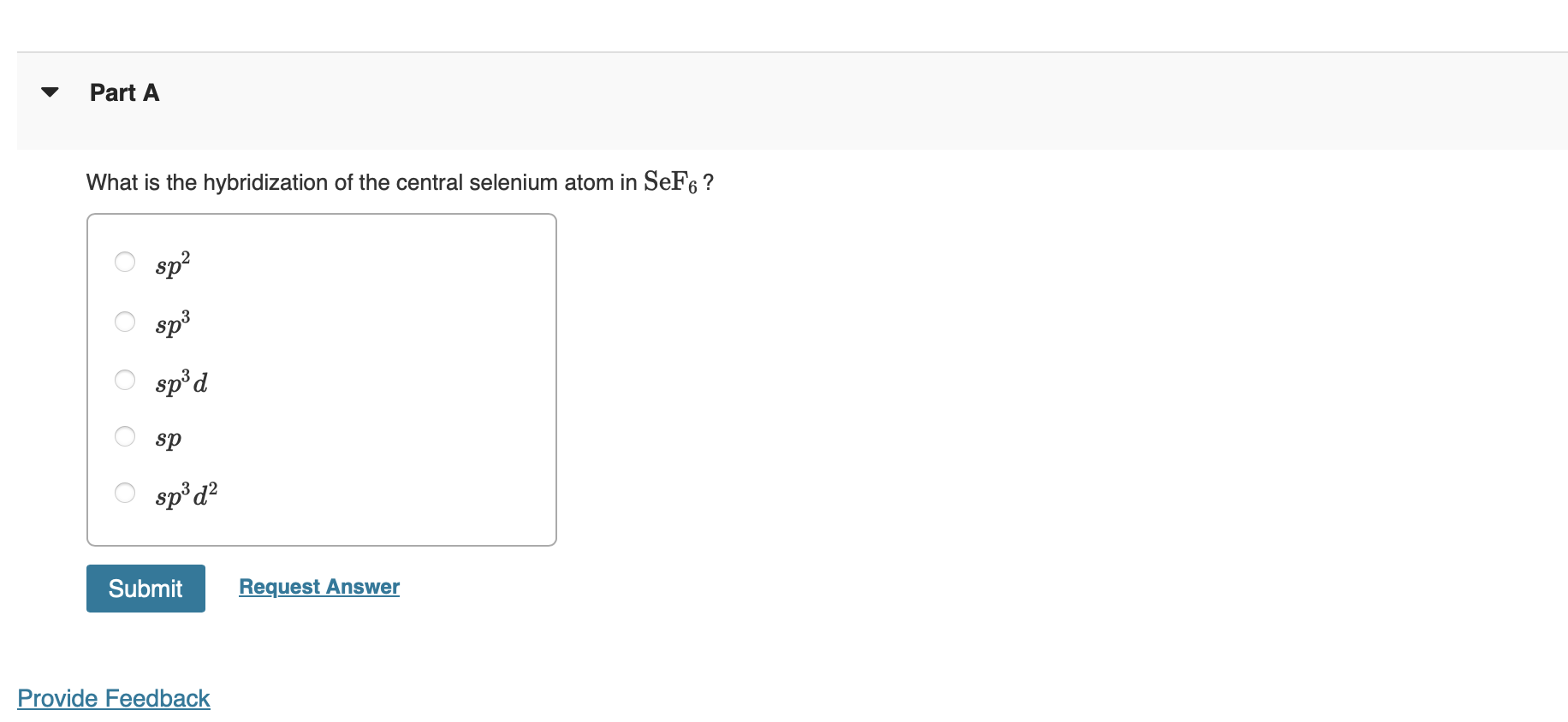Click the SeF6 formula in the question
The image size is (1568, 722).
(x=671, y=181)
